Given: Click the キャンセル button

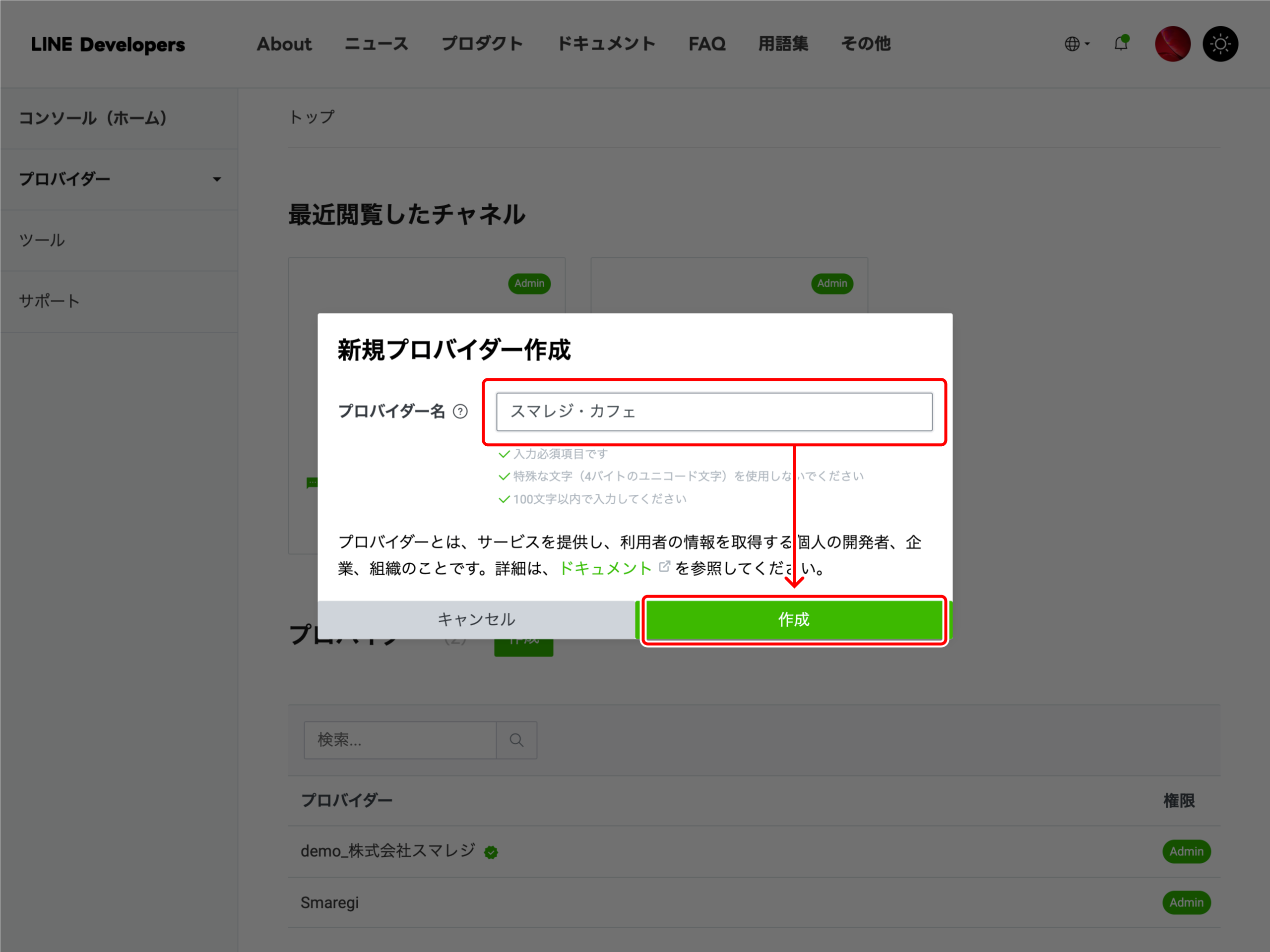Looking at the screenshot, I should coord(477,620).
